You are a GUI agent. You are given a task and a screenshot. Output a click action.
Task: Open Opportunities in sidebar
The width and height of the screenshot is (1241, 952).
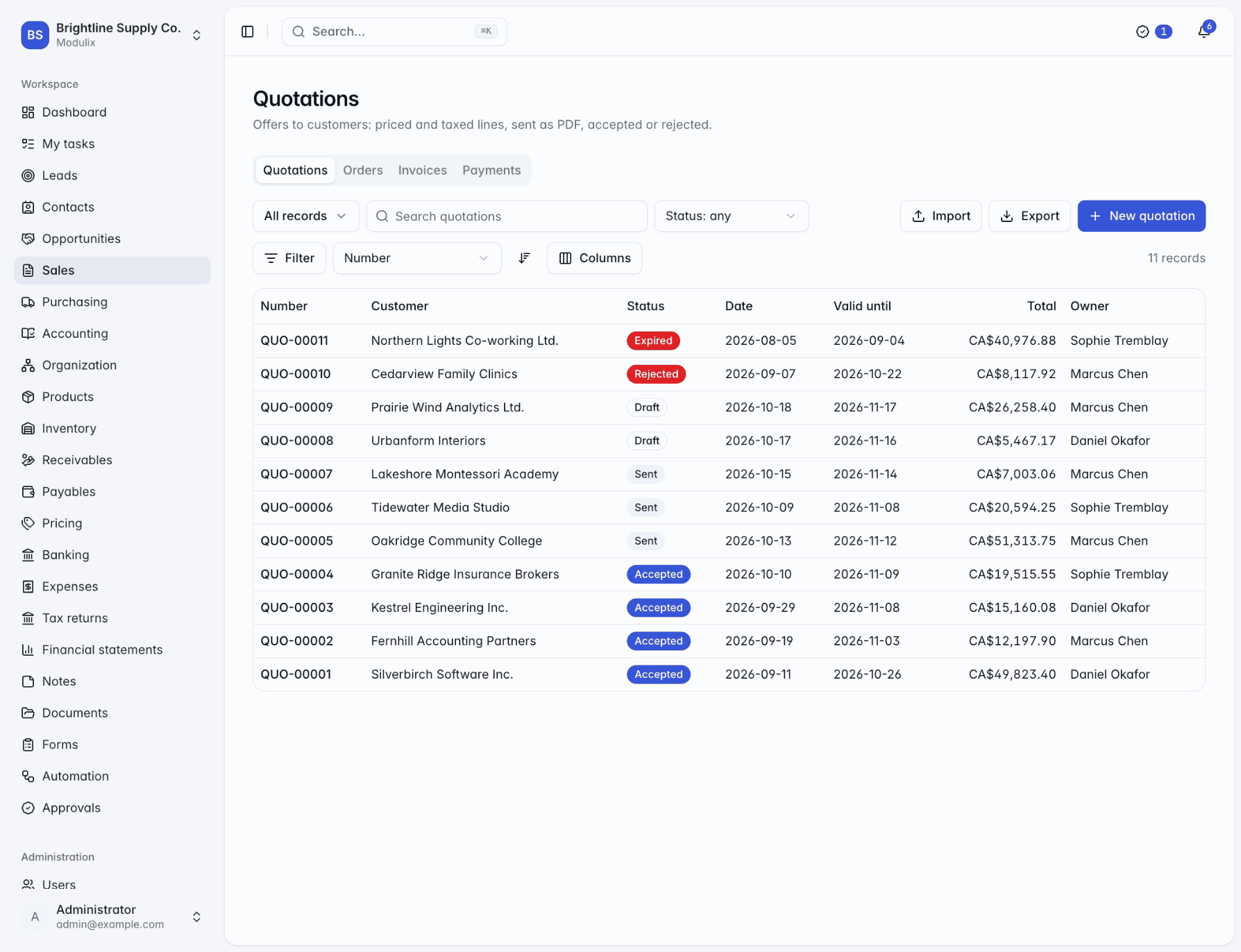[112, 239]
